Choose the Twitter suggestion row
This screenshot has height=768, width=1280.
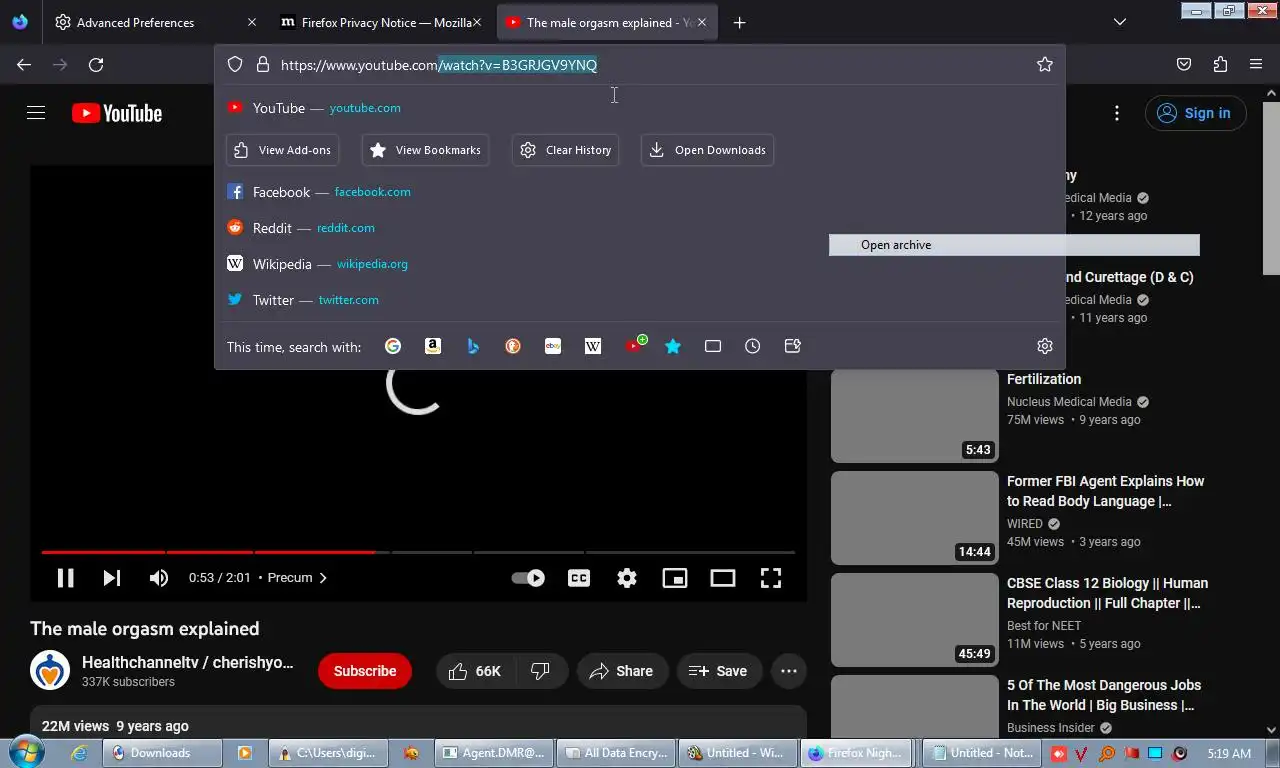640,300
